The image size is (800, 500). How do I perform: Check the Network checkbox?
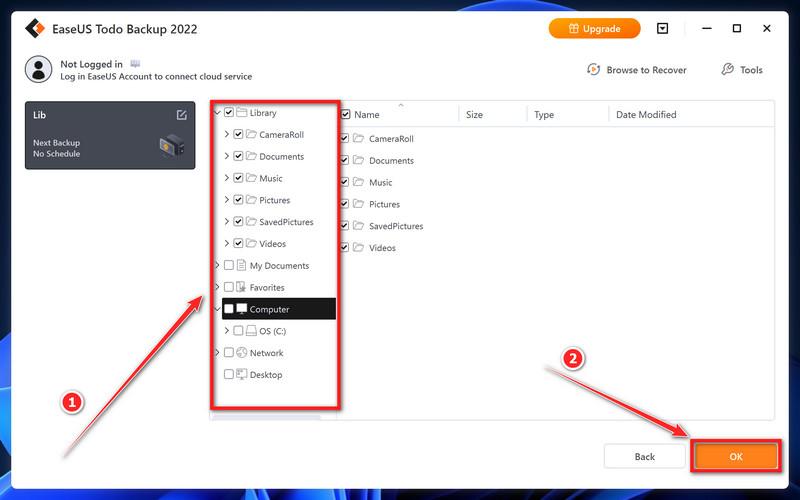(x=229, y=353)
